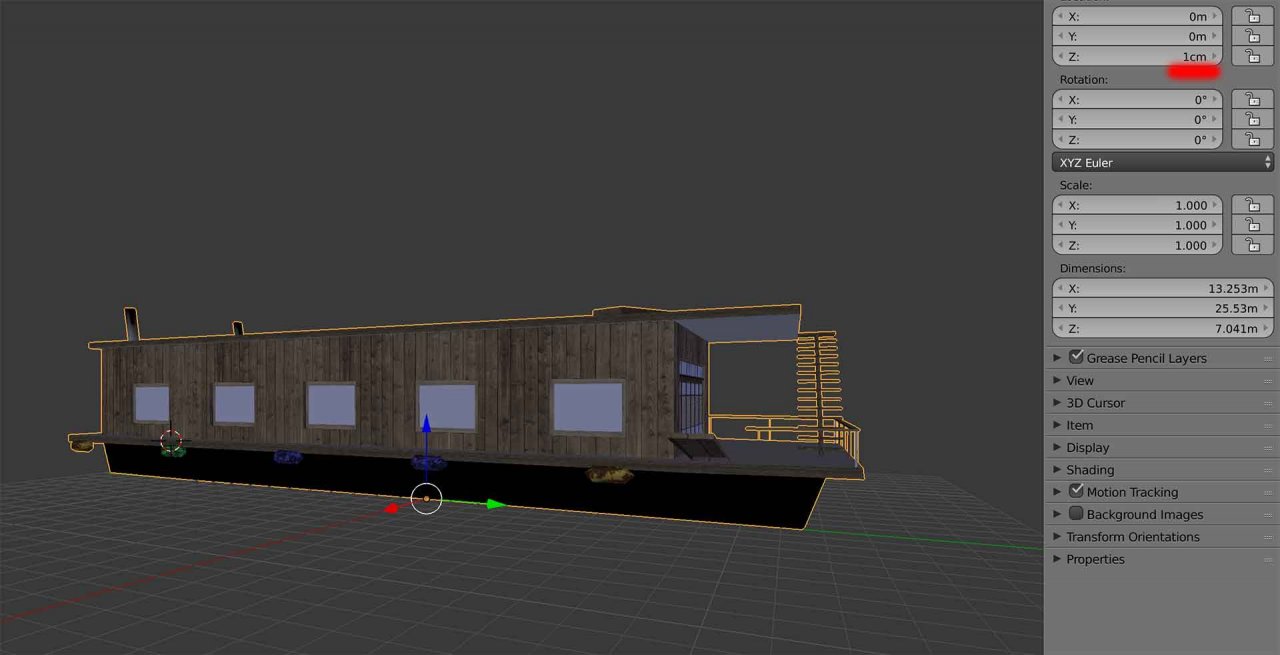Toggle lock icon for Scale X
This screenshot has width=1280, height=655.
[x=1252, y=205]
